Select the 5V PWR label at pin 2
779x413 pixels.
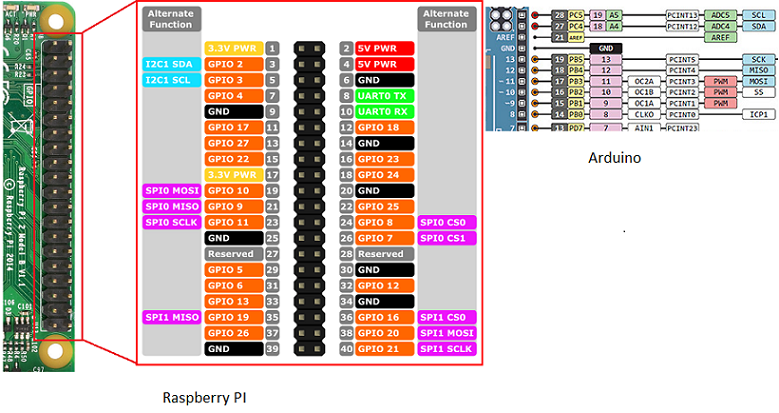pyautogui.click(x=385, y=48)
